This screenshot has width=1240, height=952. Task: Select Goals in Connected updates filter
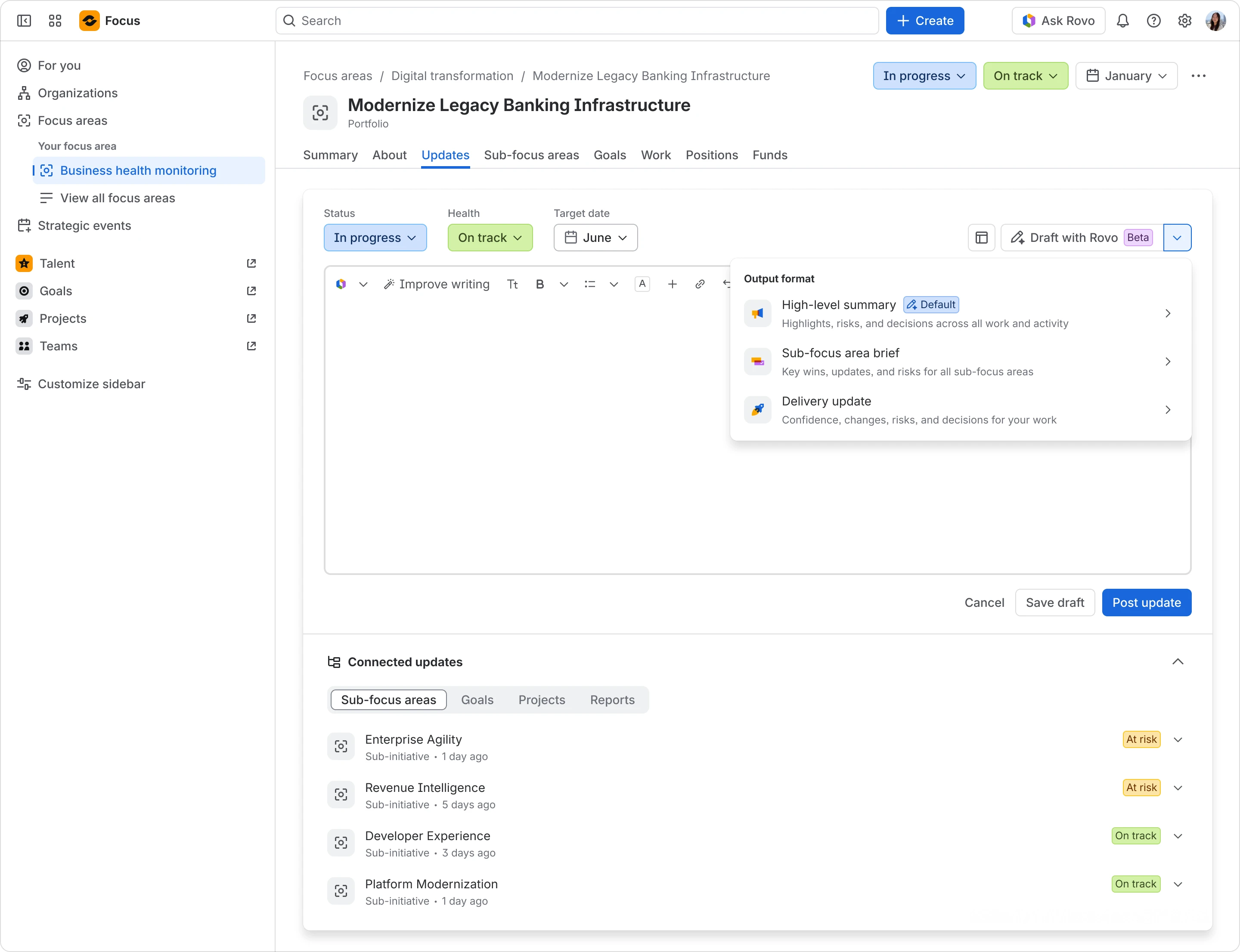coord(477,700)
